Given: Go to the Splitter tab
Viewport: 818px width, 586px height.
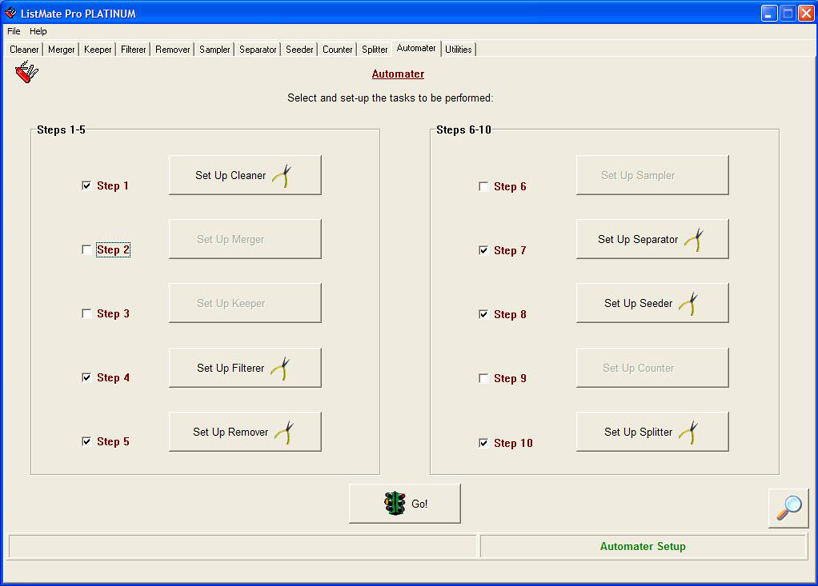Looking at the screenshot, I should pos(375,49).
